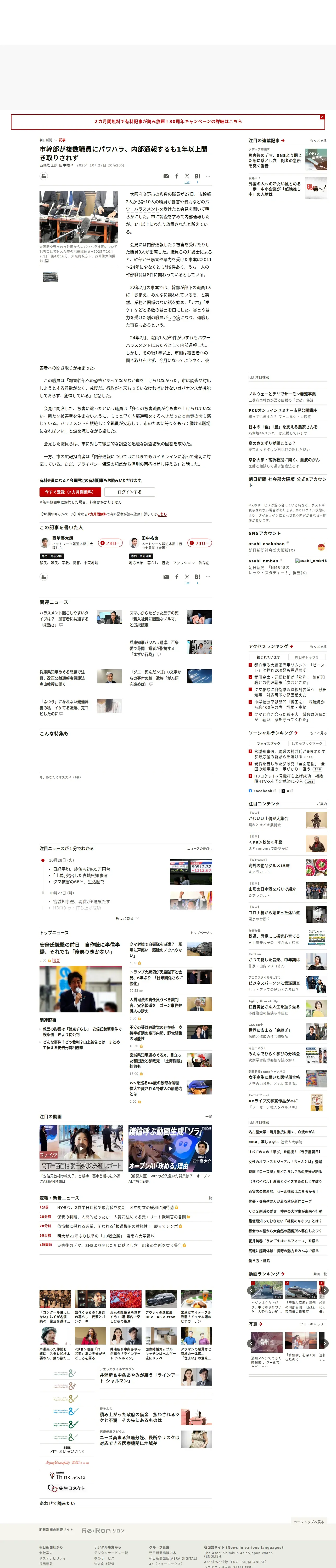Go to top page via トップページへ

click(x=201, y=932)
